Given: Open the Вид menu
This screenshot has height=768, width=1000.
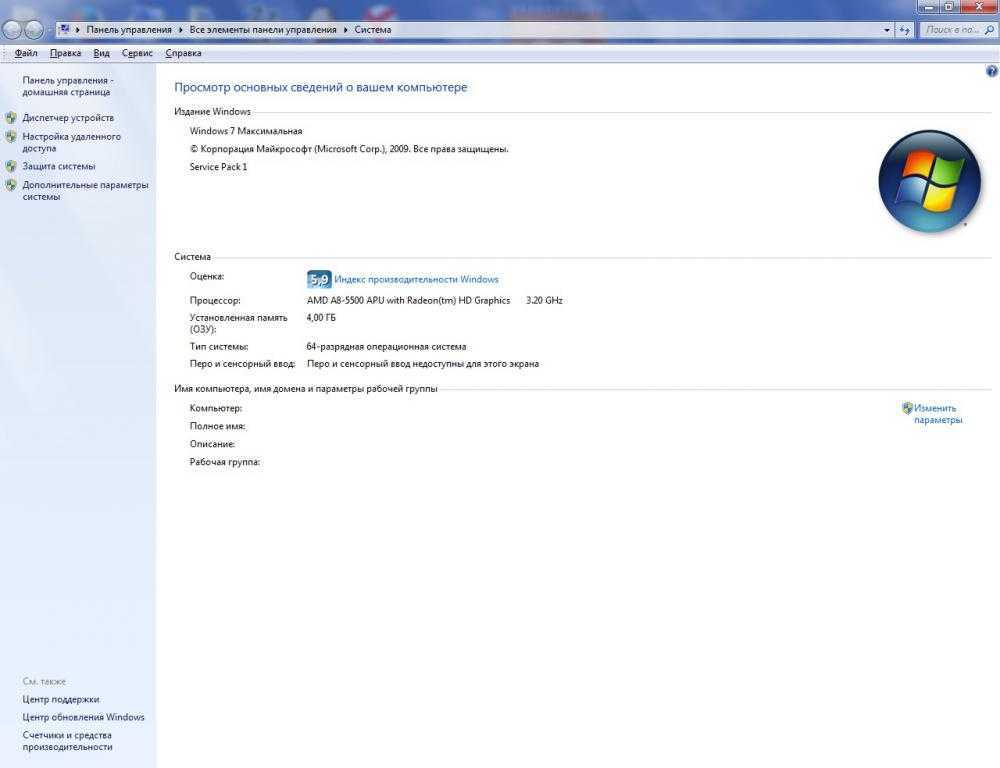Looking at the screenshot, I should (101, 53).
